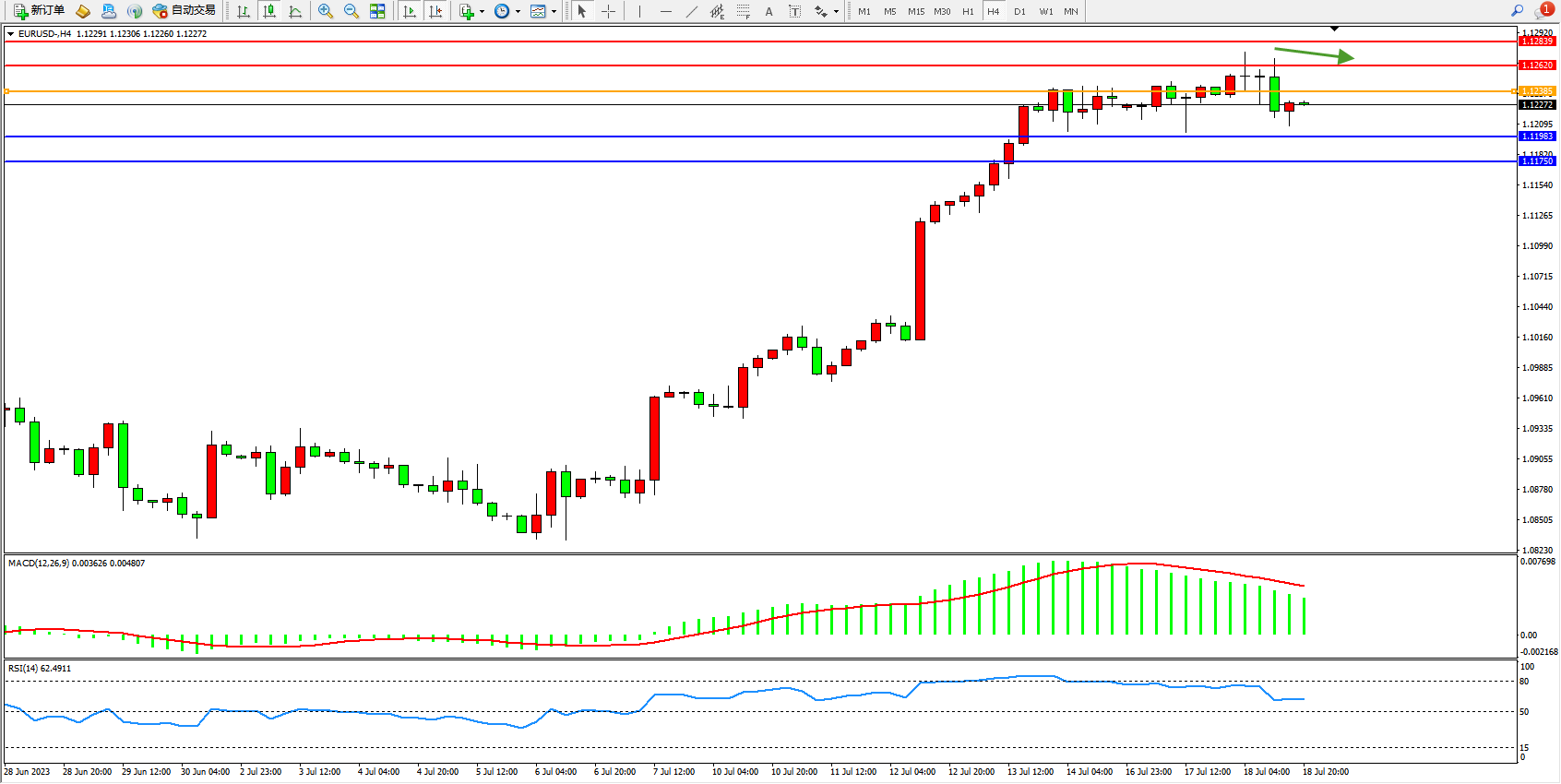Click the New Order (新订单) button
Screen dimensions: 1561x784
click(39, 11)
